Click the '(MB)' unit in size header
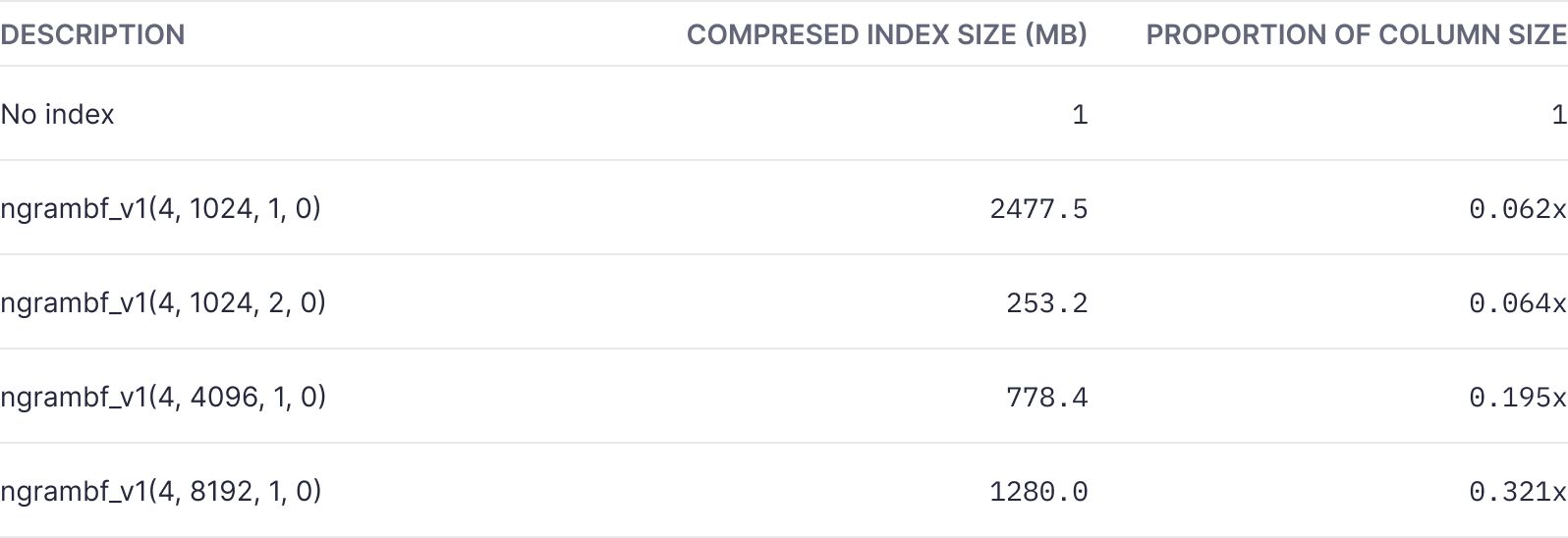 click(1056, 34)
